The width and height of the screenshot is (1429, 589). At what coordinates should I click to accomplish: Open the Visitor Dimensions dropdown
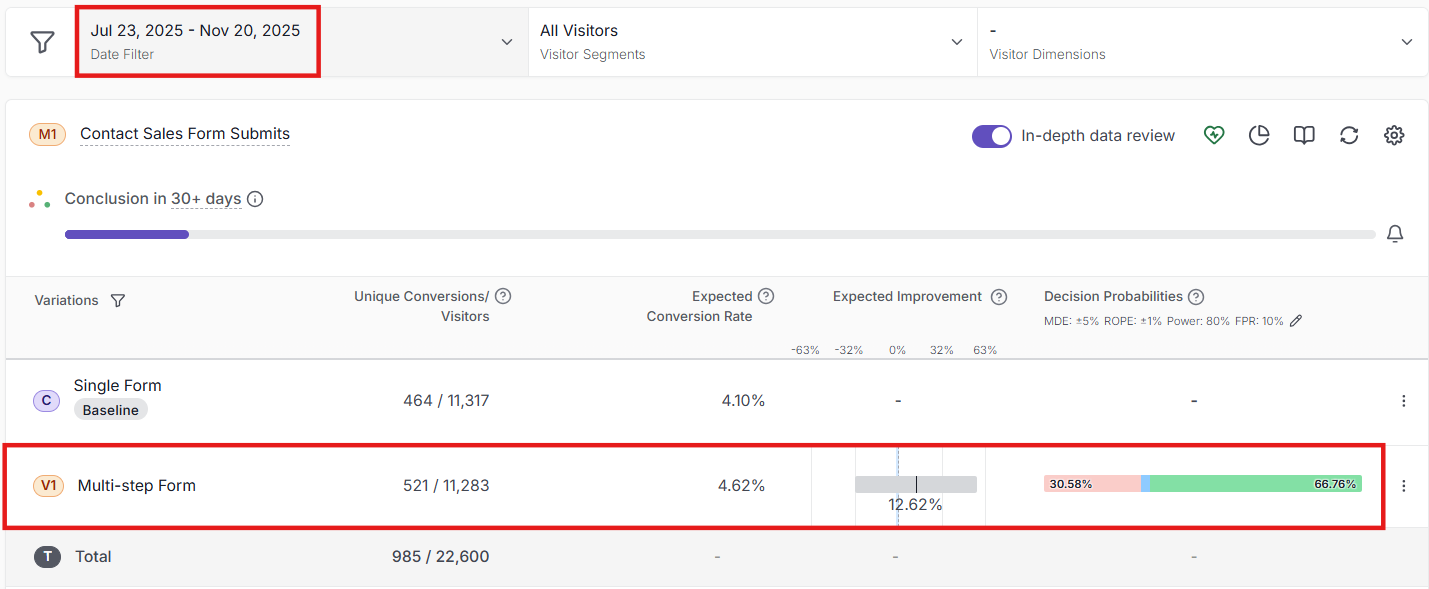coord(1202,42)
